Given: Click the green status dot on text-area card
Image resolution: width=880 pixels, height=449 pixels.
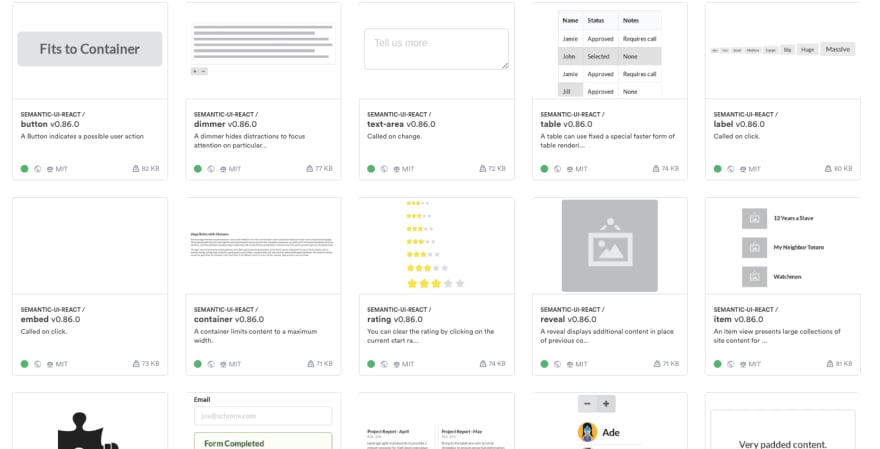Looking at the screenshot, I should [x=371, y=168].
